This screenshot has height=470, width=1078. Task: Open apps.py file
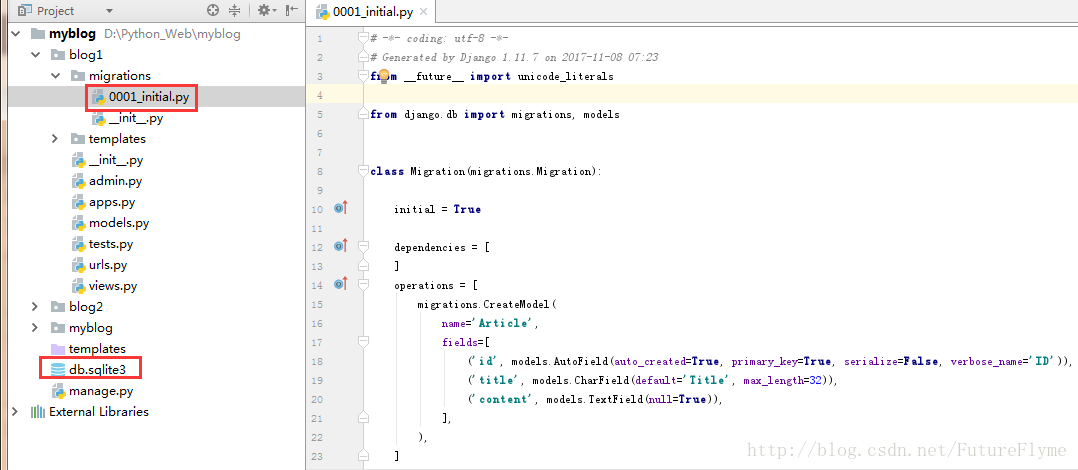[x=112, y=202]
